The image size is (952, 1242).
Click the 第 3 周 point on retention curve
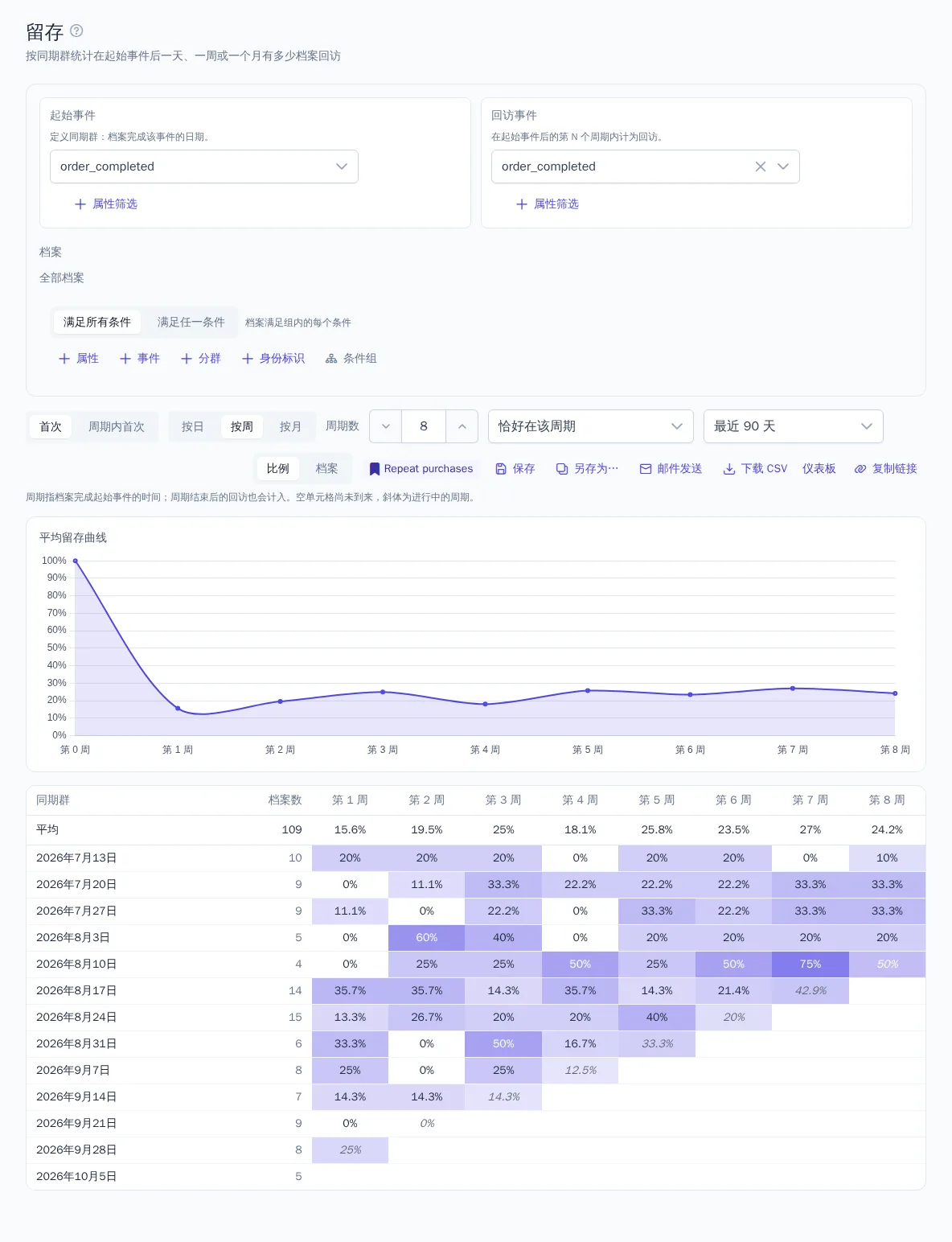(383, 692)
